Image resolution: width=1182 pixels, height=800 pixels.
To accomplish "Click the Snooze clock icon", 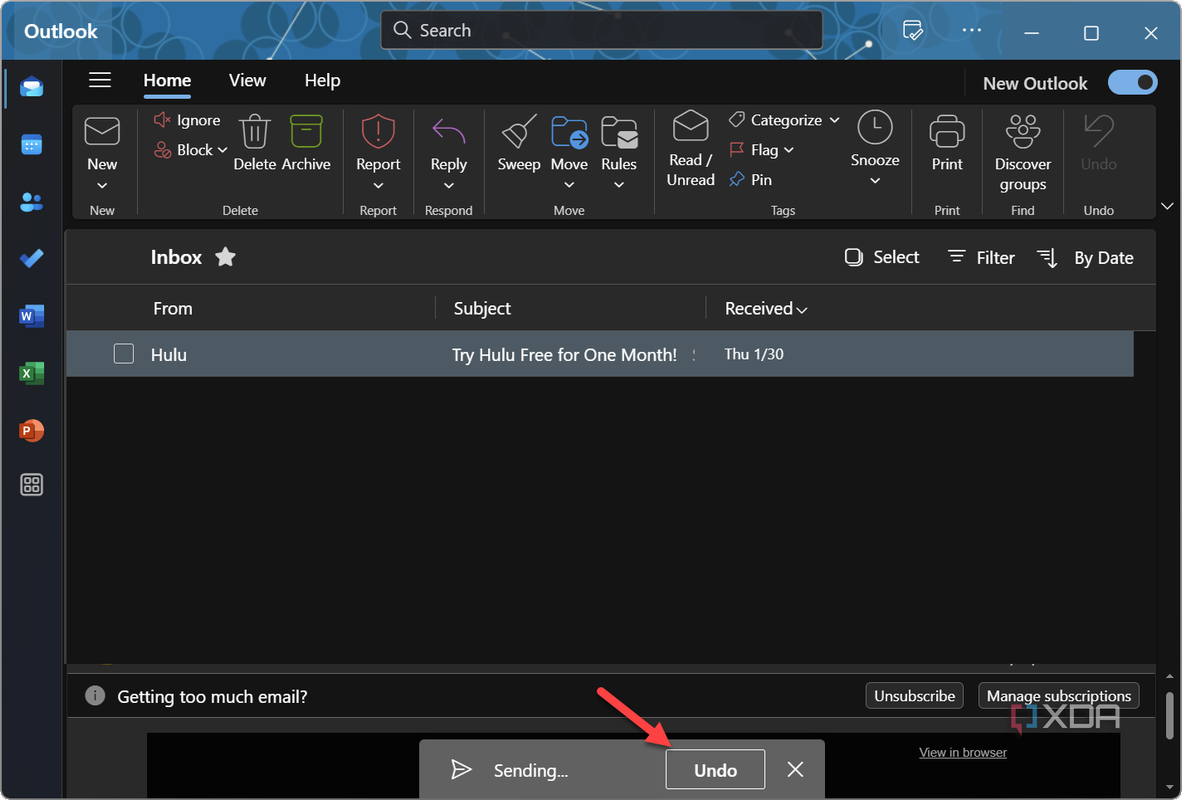I will pyautogui.click(x=875, y=127).
